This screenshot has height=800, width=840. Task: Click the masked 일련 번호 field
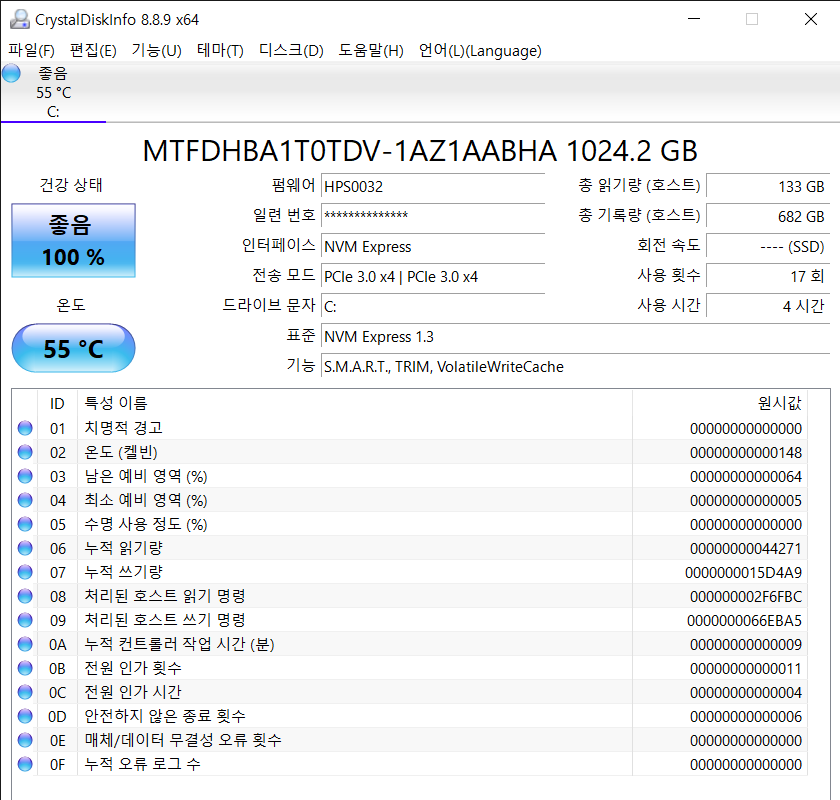[433, 216]
